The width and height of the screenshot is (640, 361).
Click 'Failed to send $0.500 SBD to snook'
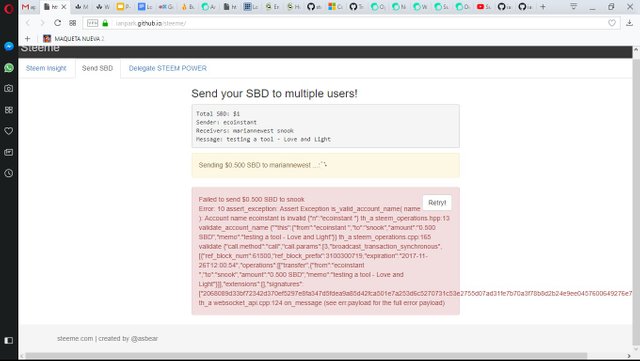tap(251, 199)
